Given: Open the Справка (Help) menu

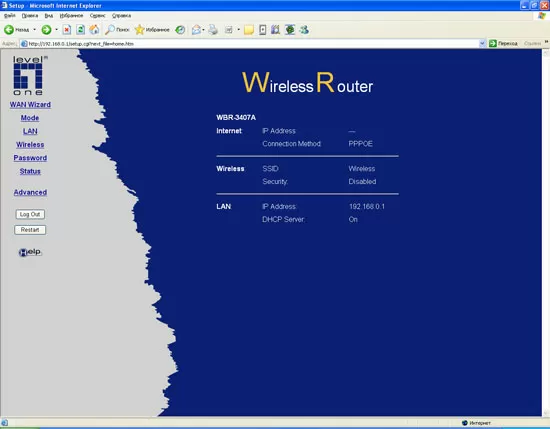Looking at the screenshot, I should (121, 15).
